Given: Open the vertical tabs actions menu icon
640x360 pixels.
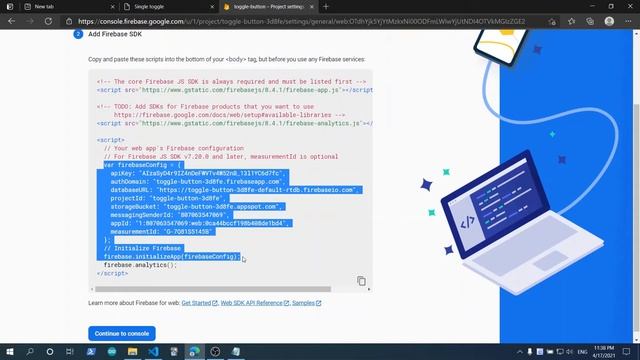Looking at the screenshot, I should pyautogui.click(x=9, y=7).
